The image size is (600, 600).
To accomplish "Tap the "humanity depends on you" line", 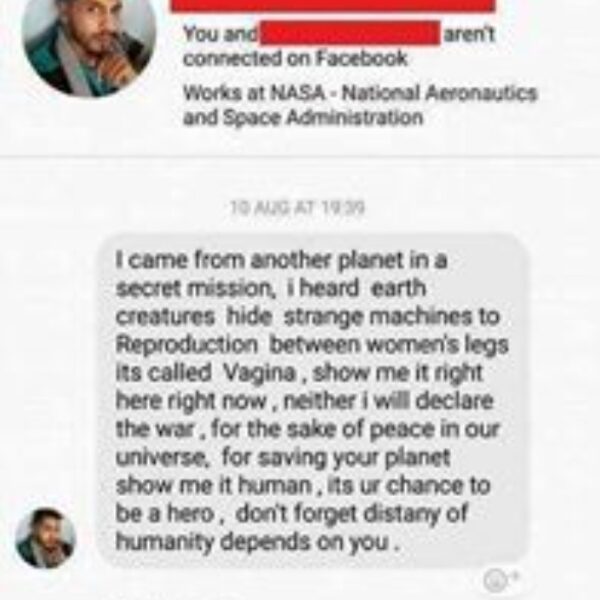I will coord(258,542).
